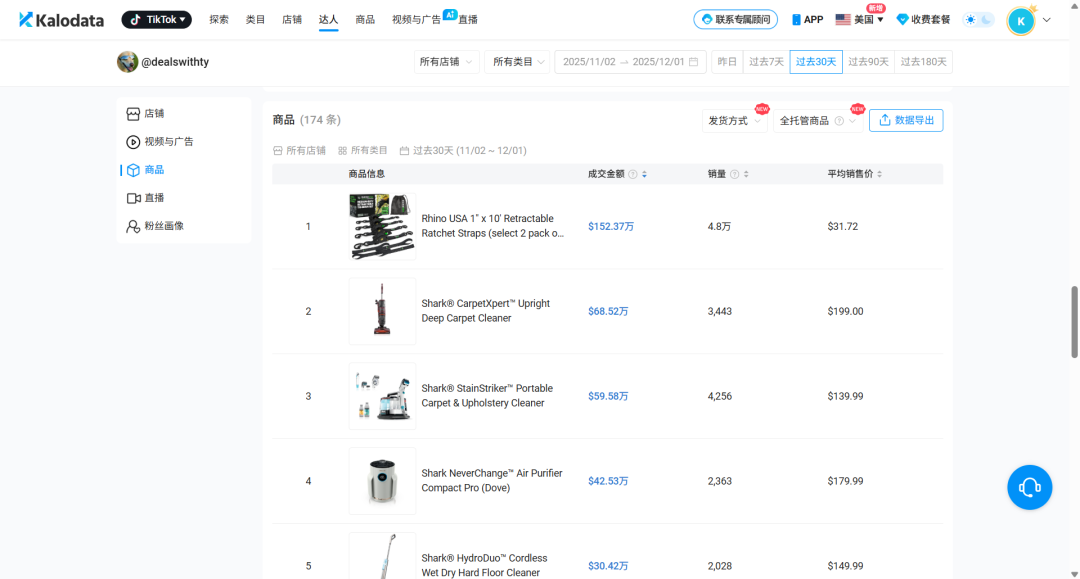Click the APP icon in the top bar
This screenshot has width=1080, height=579.
pyautogui.click(x=795, y=18)
